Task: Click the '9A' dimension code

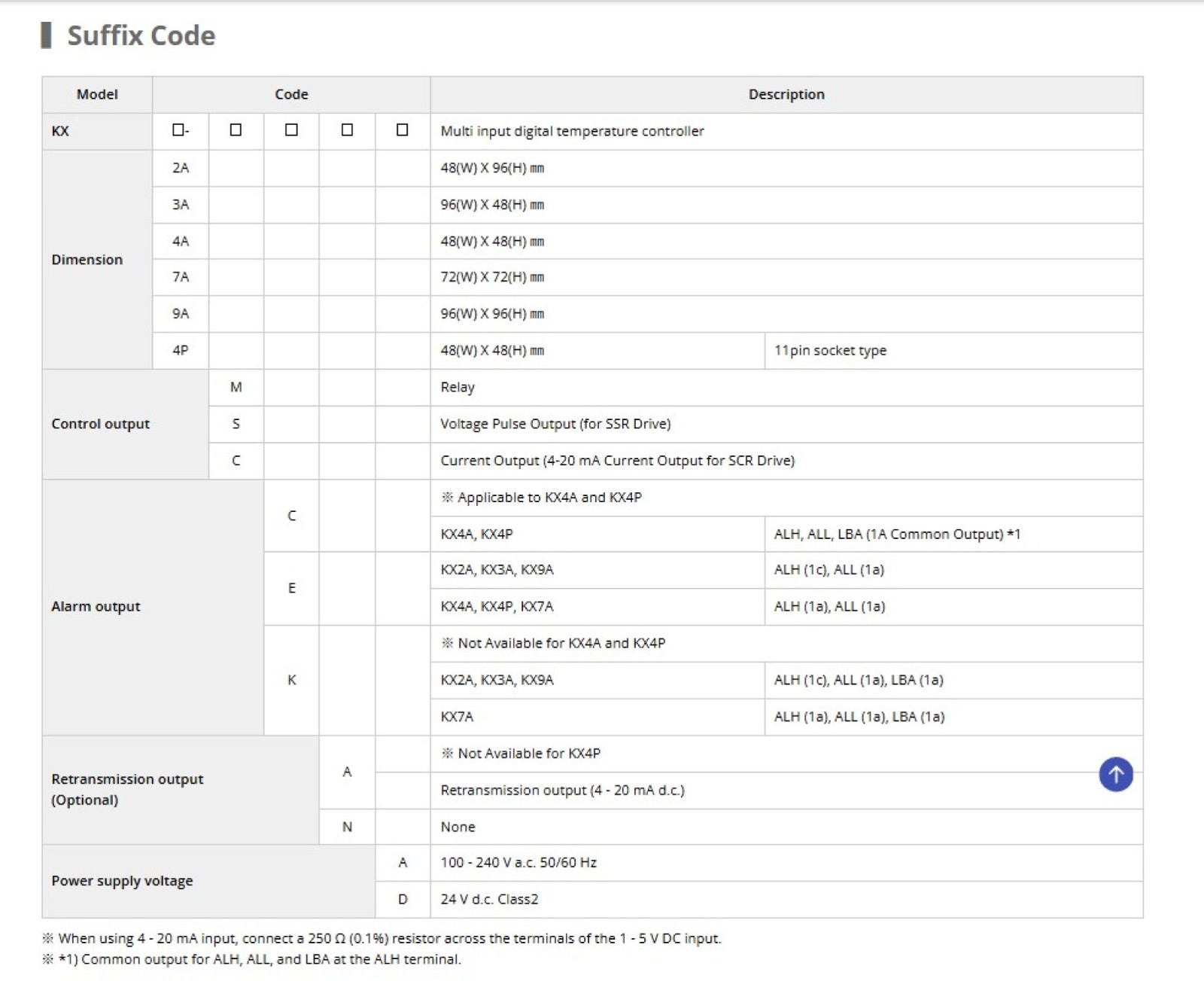Action: click(x=181, y=314)
